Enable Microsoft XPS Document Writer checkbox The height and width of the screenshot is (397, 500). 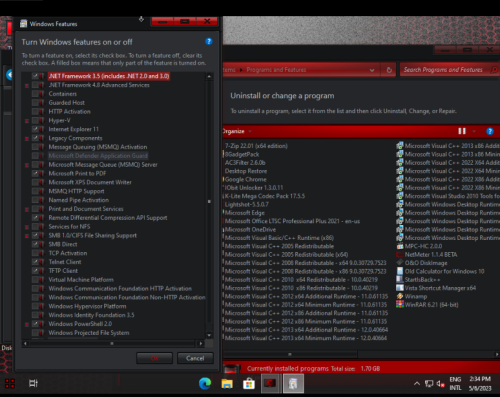[x=35, y=182]
